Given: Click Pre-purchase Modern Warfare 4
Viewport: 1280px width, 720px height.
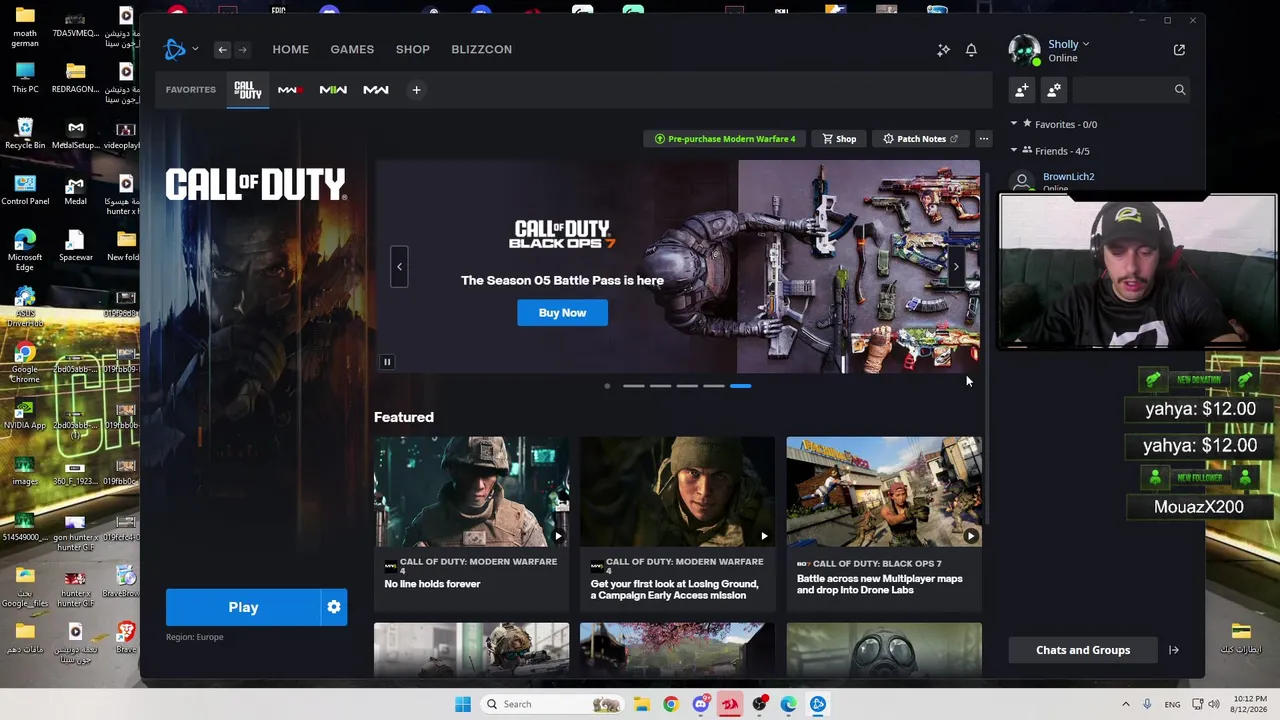Looking at the screenshot, I should pyautogui.click(x=724, y=139).
